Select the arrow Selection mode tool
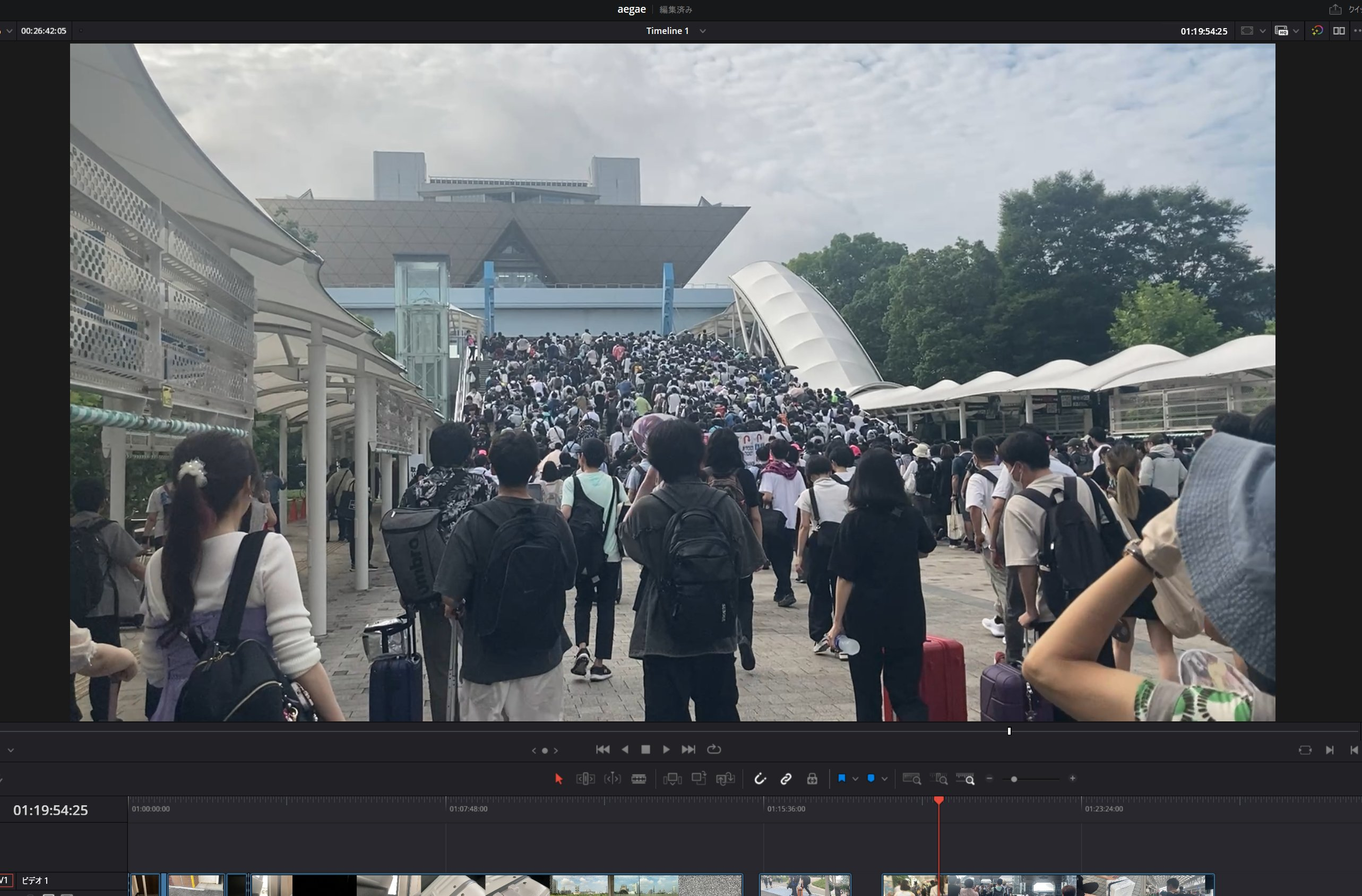Screen dimensions: 1362x896 [558, 779]
